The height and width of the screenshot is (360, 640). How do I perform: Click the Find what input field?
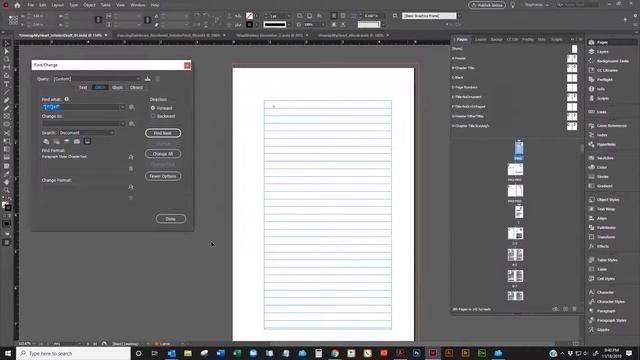(x=80, y=107)
